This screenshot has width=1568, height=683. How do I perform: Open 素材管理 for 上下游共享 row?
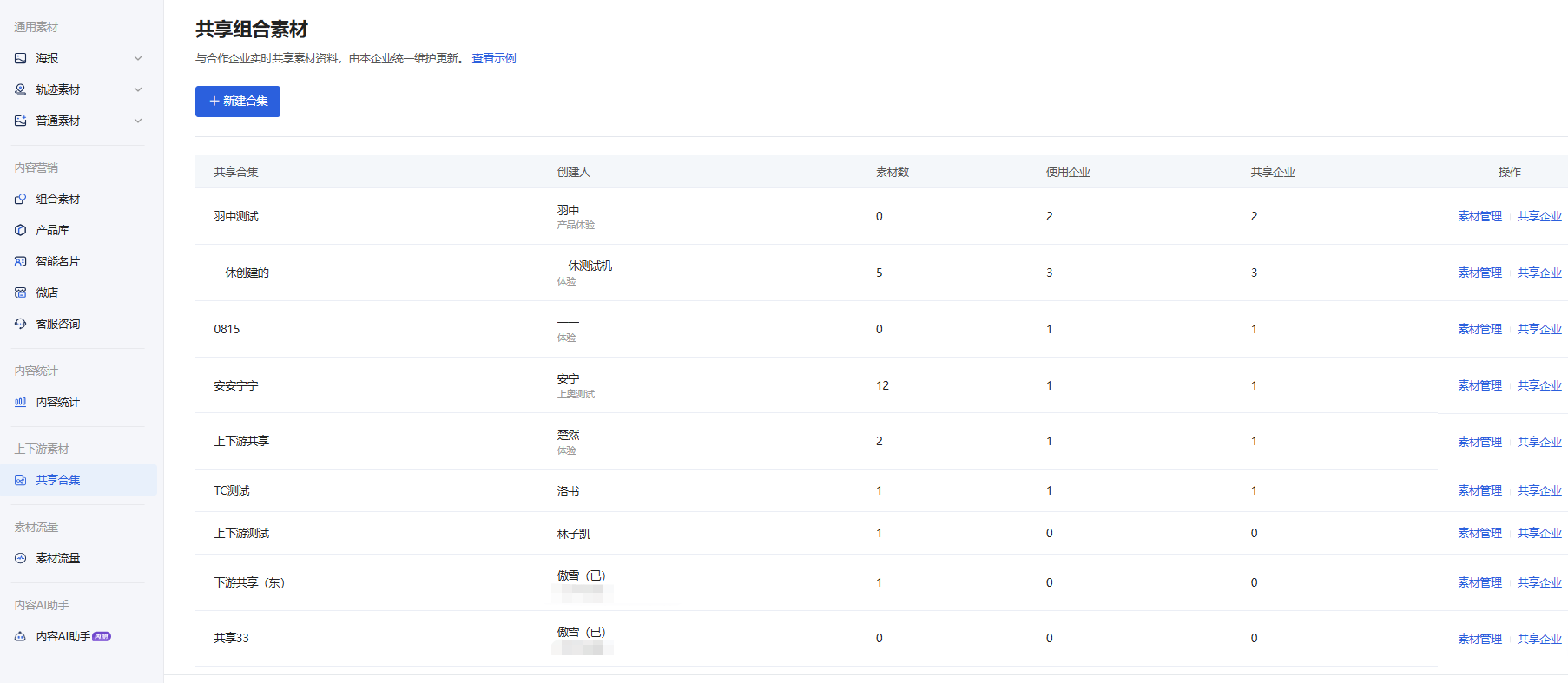click(x=1479, y=442)
